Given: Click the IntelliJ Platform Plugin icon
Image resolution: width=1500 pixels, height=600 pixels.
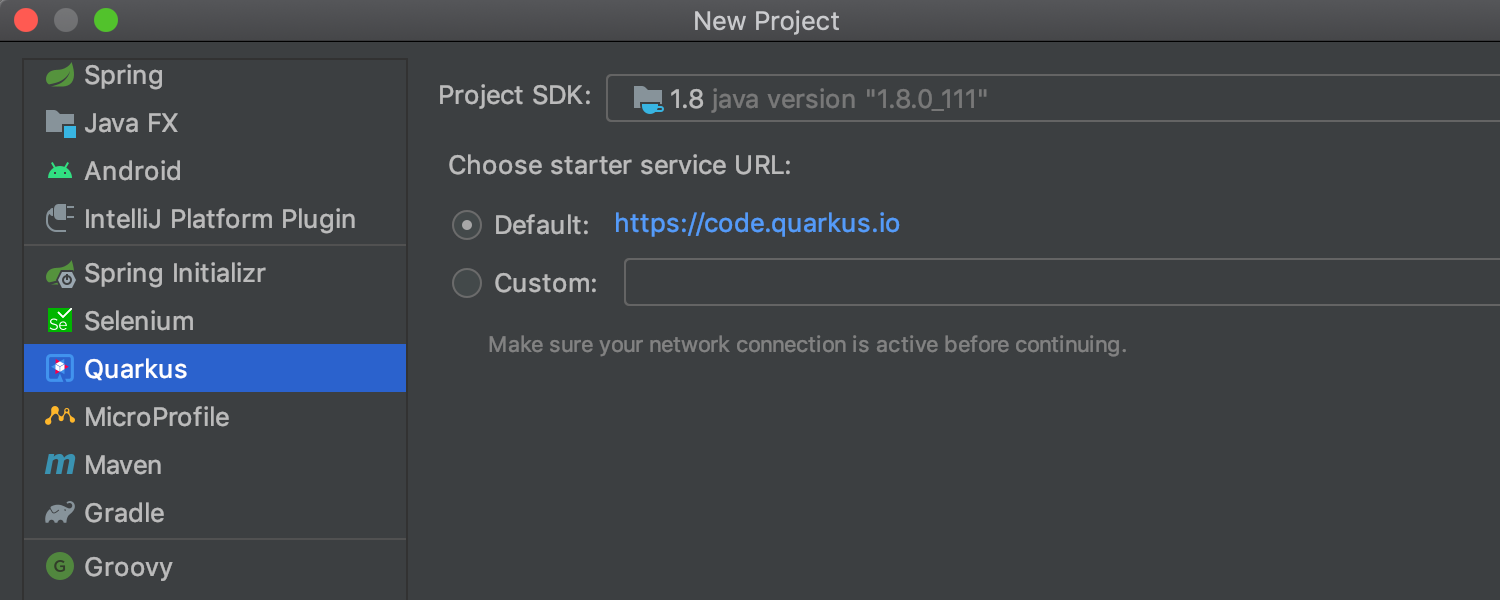Looking at the screenshot, I should click(60, 218).
